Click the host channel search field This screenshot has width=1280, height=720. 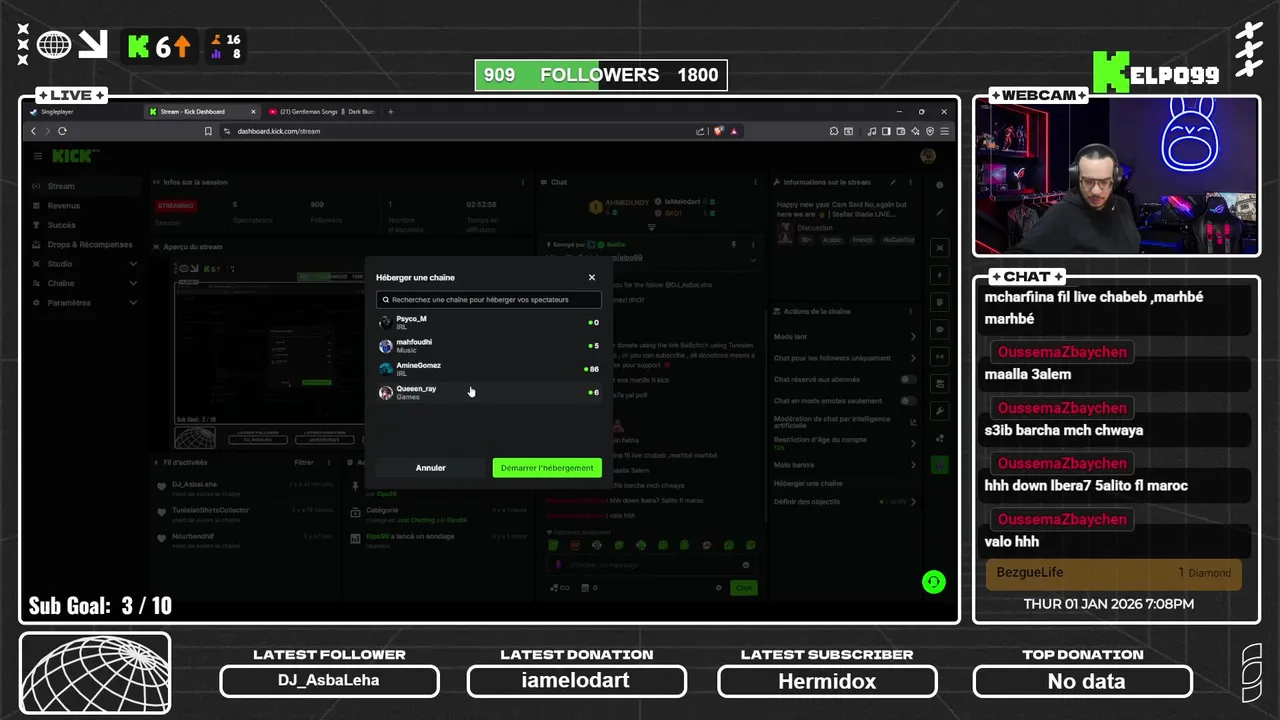(489, 299)
